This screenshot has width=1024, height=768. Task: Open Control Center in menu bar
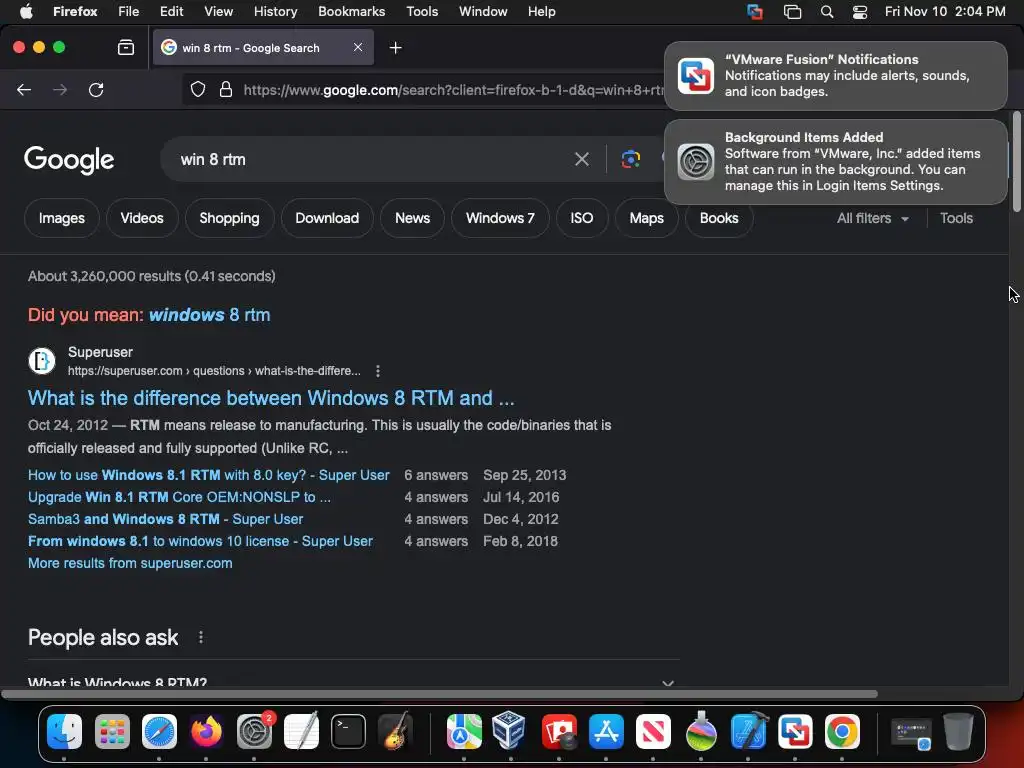click(860, 12)
